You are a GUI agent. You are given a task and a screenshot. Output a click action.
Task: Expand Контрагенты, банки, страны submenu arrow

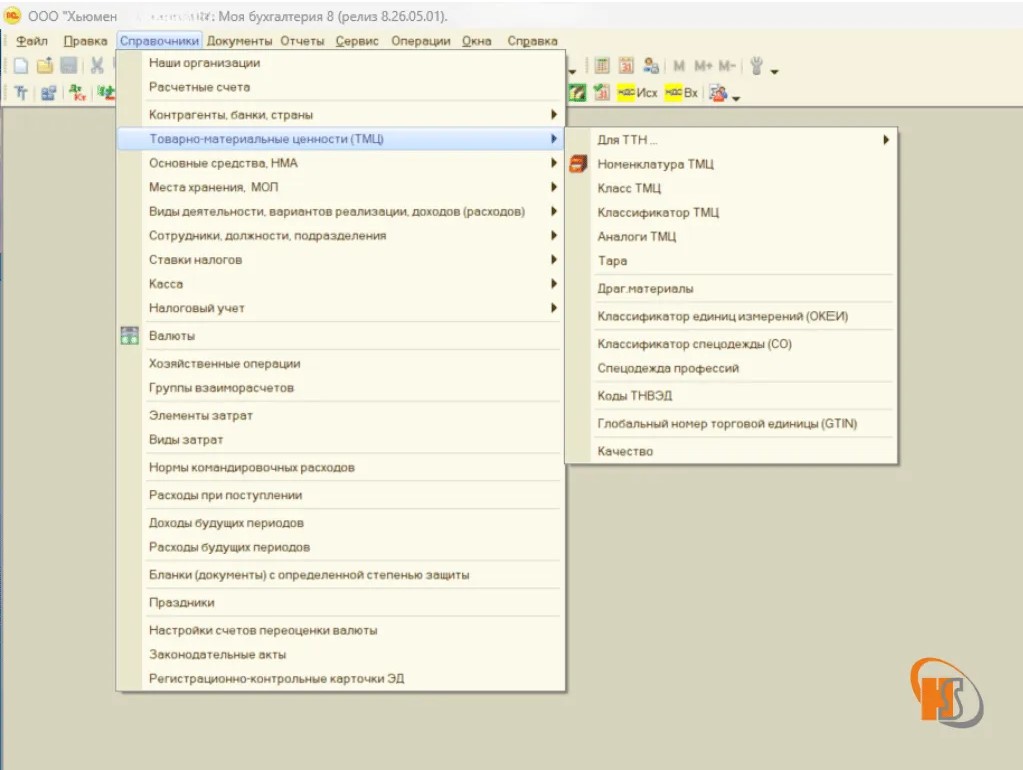click(x=554, y=114)
